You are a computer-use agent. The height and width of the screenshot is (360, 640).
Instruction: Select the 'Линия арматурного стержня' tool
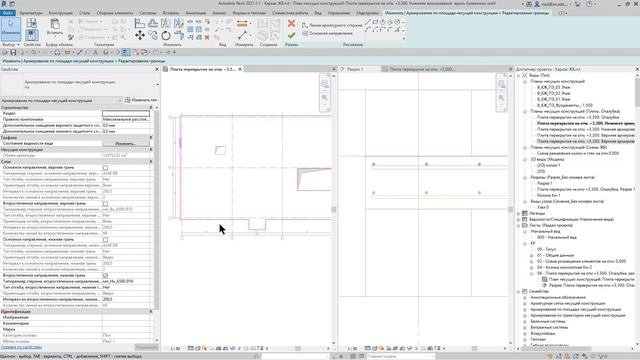[x=332, y=25]
